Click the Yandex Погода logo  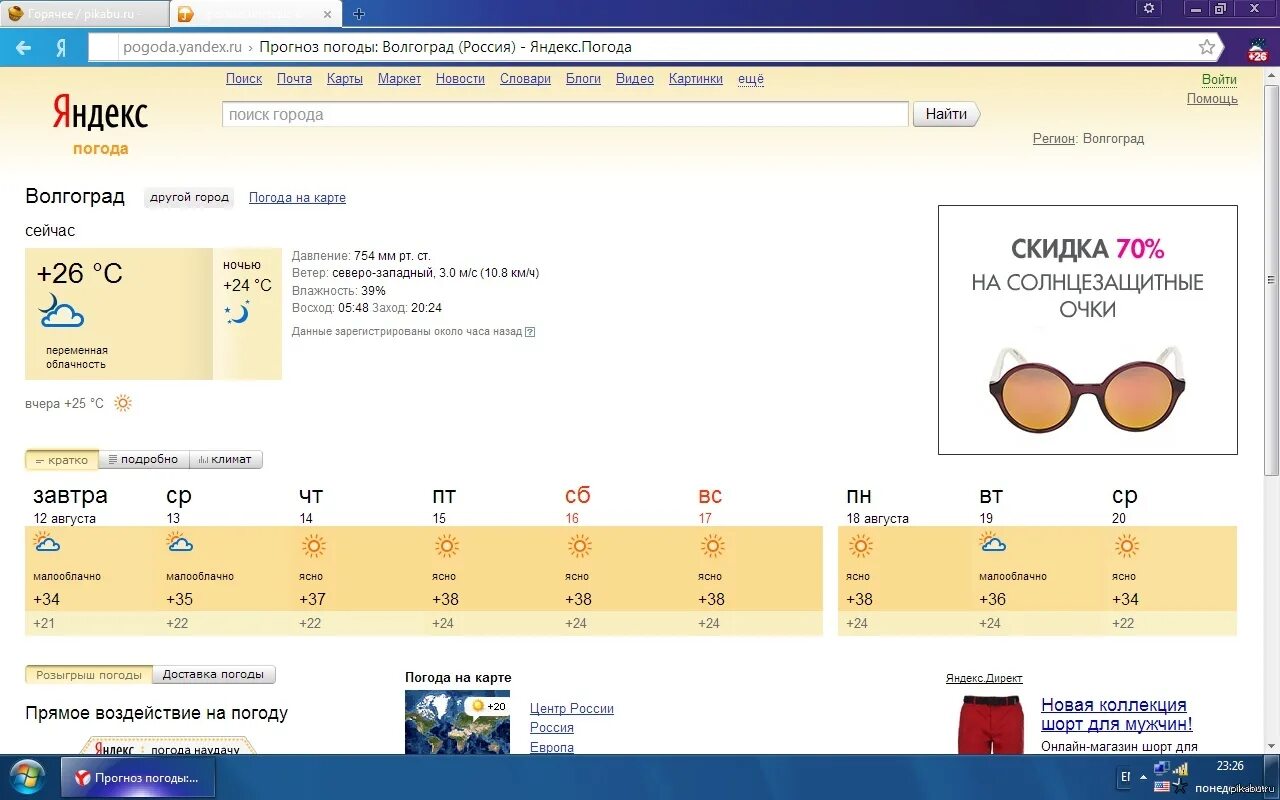100,125
